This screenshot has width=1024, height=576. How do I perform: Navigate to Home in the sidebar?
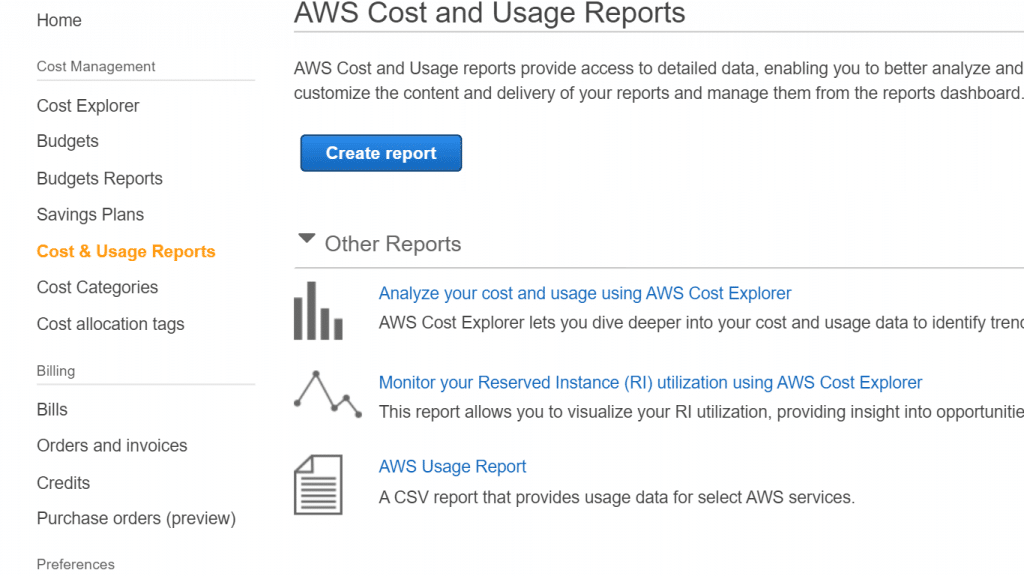pos(59,20)
